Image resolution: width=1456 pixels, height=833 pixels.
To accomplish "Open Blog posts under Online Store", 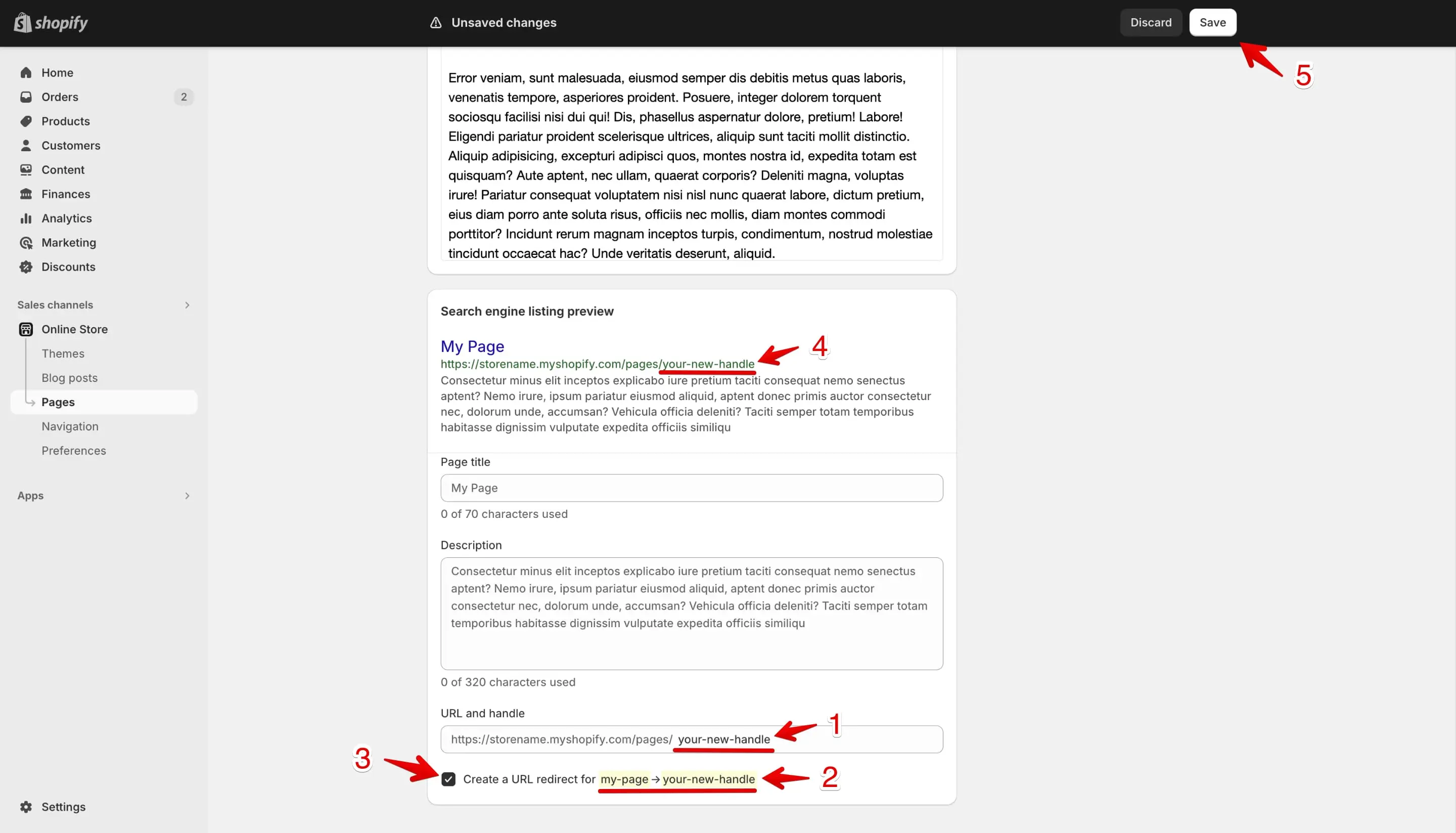I will pos(69,378).
